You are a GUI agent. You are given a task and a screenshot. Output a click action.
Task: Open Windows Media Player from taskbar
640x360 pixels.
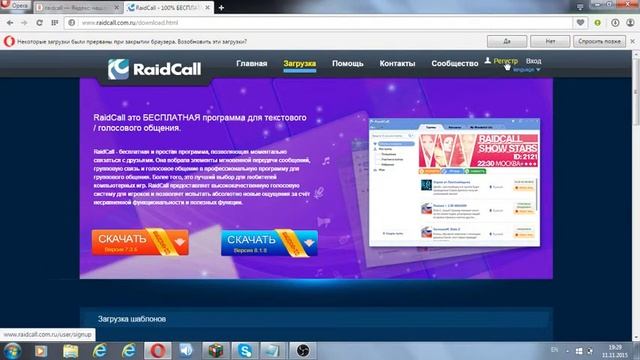tap(41, 351)
